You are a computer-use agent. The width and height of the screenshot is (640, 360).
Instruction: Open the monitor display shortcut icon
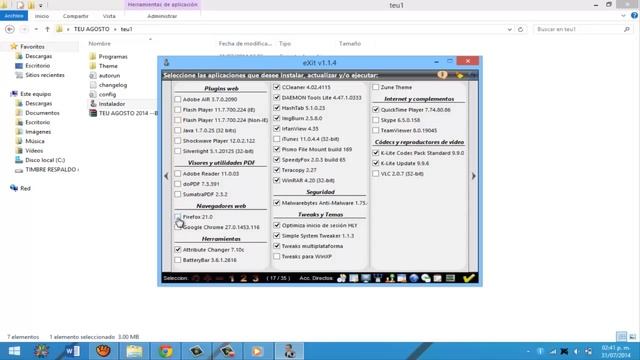pos(366,278)
